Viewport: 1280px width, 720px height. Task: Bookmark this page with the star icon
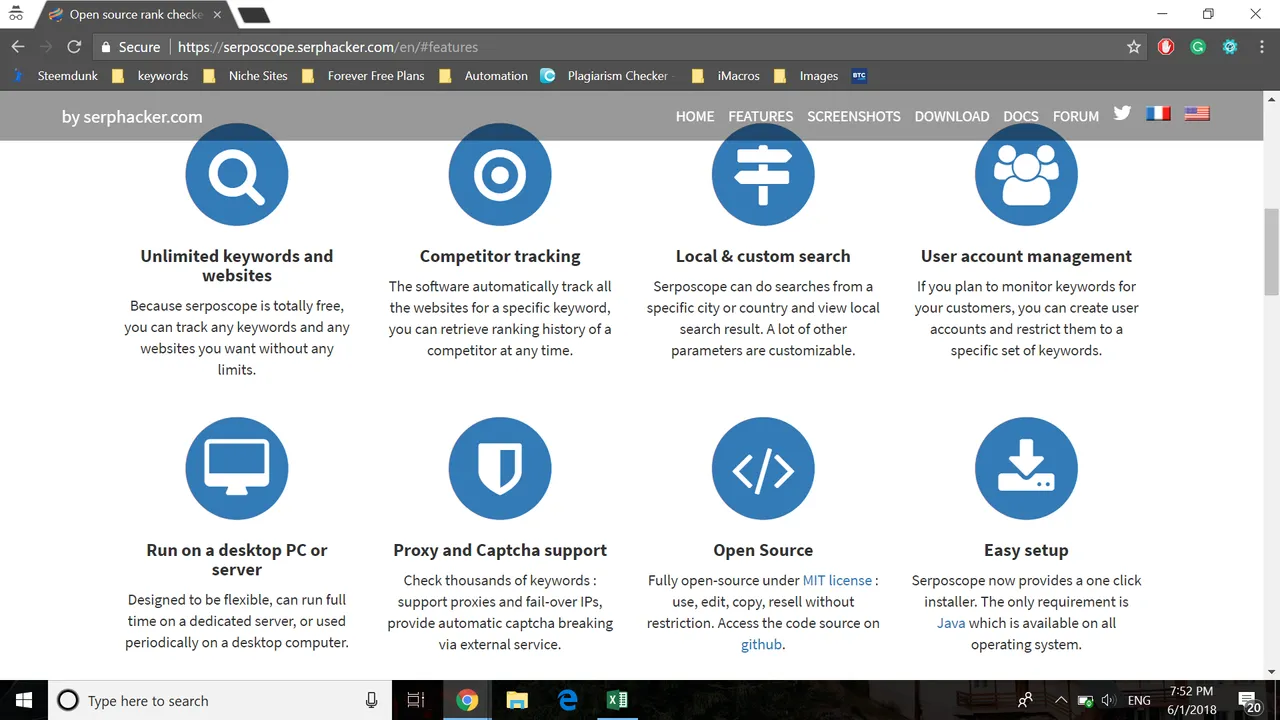[1133, 47]
